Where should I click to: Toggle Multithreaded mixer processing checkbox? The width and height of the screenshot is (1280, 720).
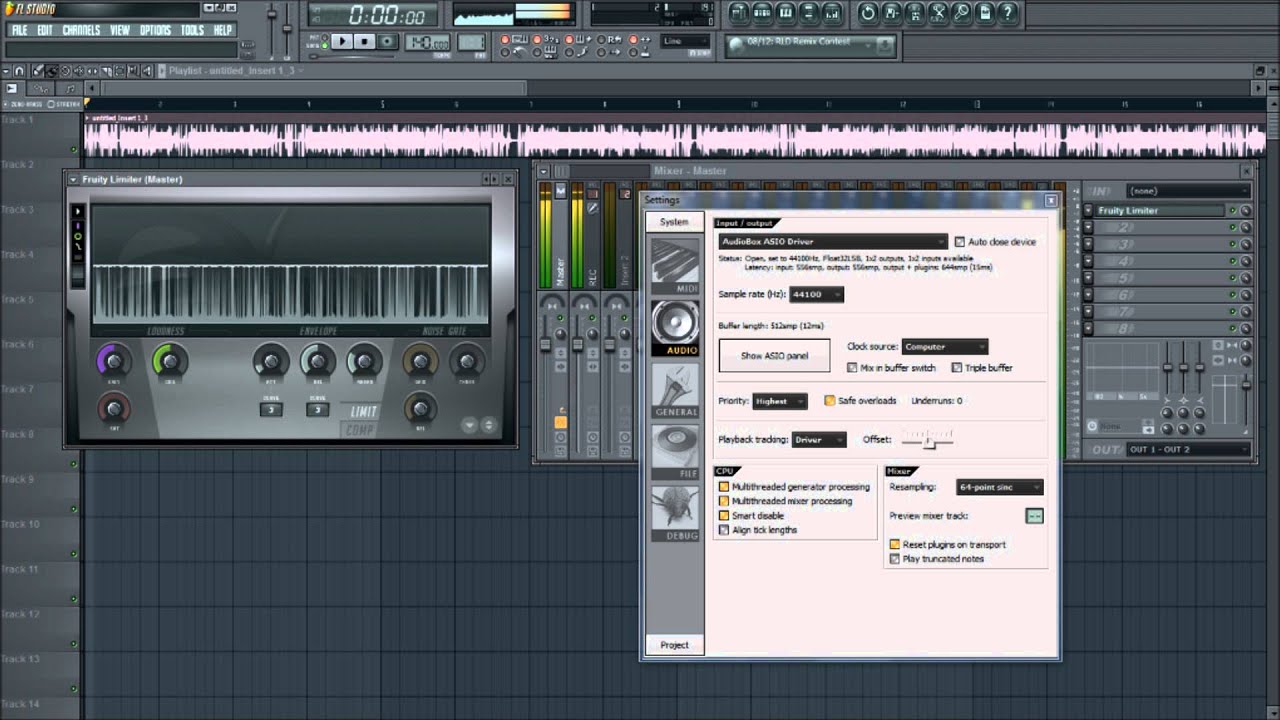click(x=724, y=501)
